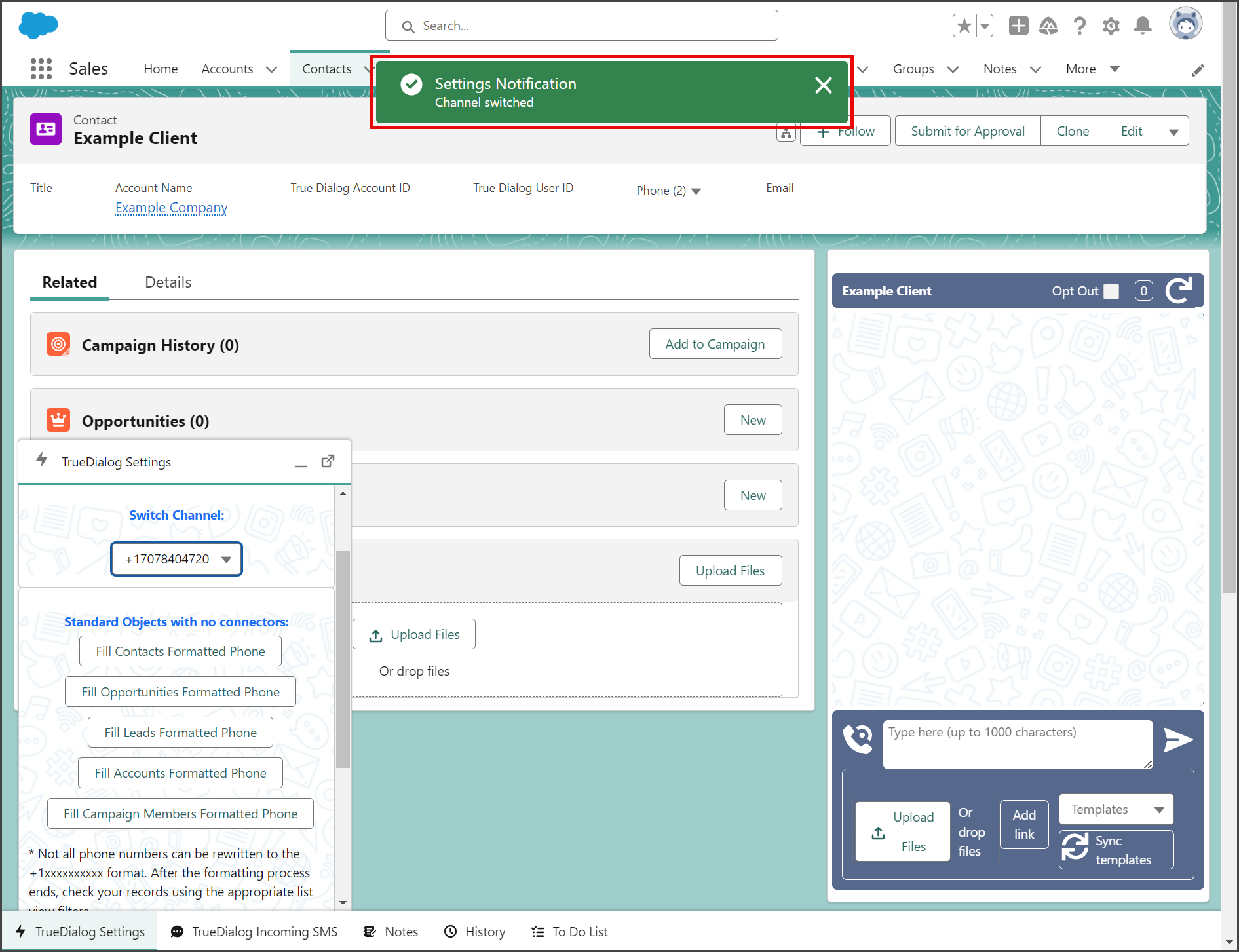The width and height of the screenshot is (1239, 952).
Task: Switch to the Details tab
Action: pyautogui.click(x=168, y=282)
